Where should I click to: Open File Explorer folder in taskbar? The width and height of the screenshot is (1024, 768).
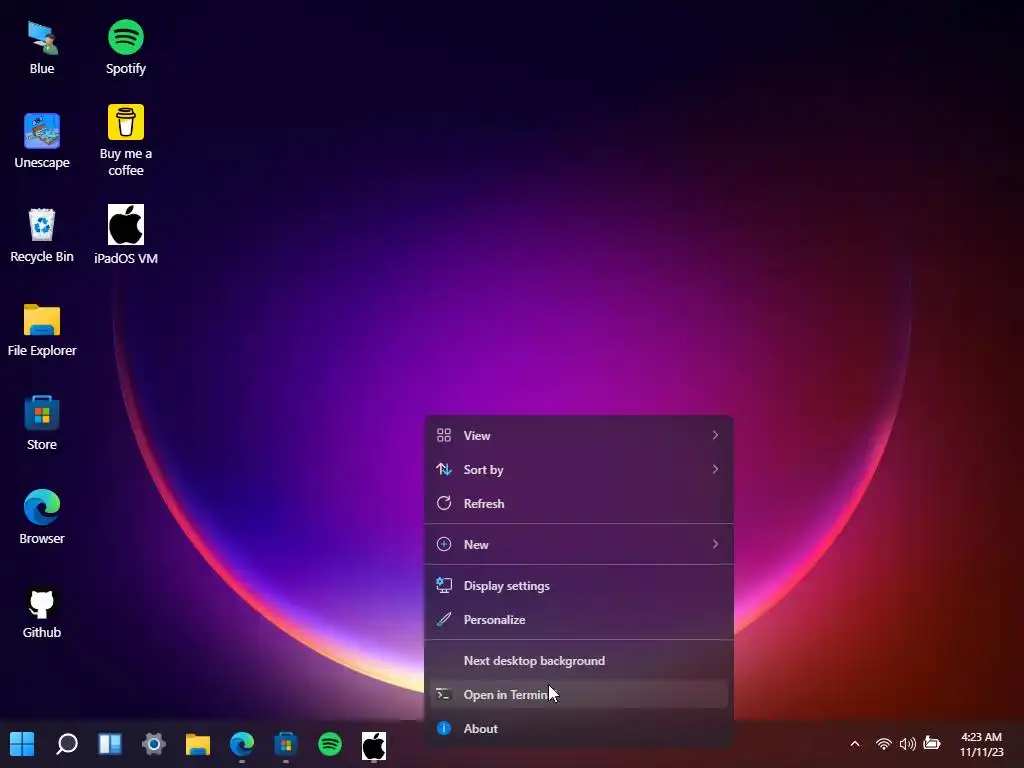pos(198,744)
